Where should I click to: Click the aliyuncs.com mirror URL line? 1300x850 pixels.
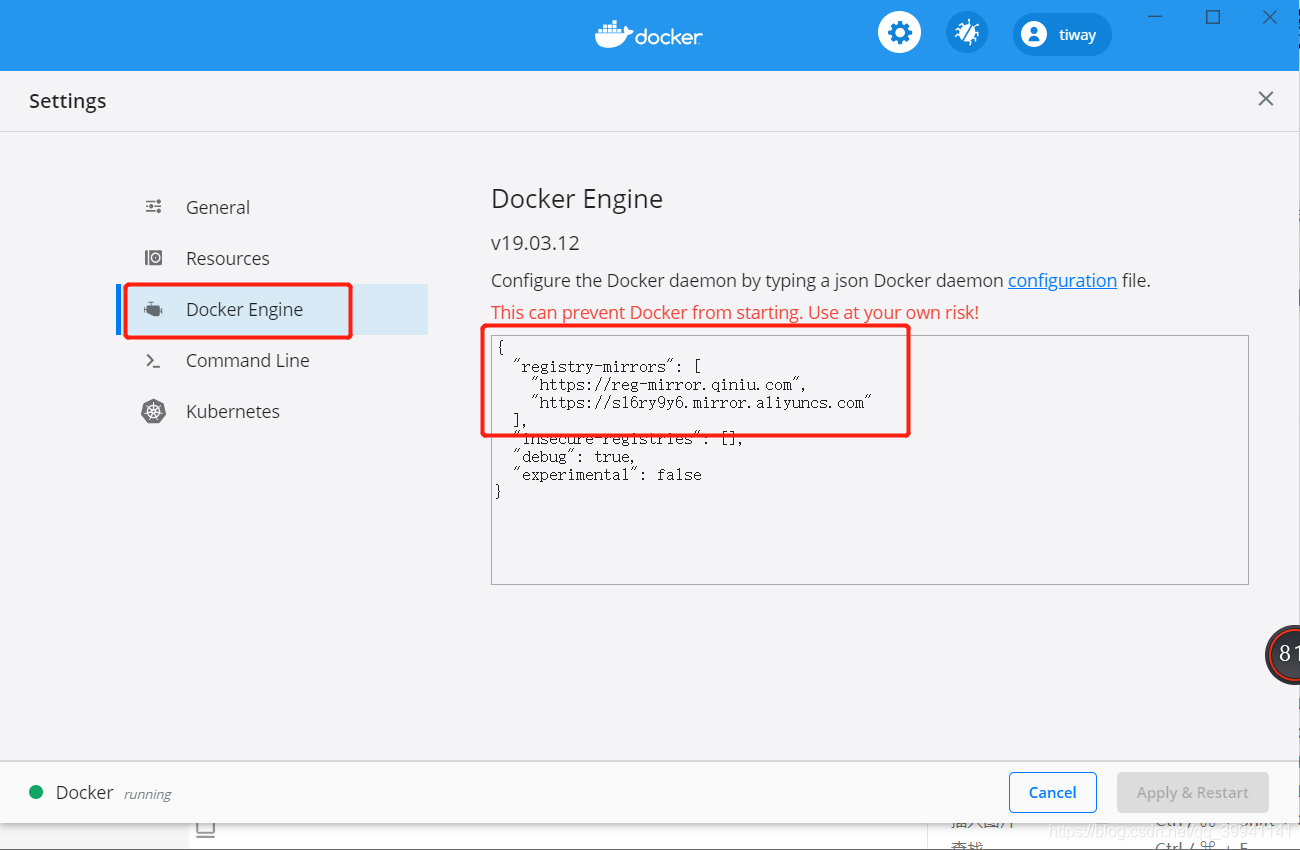(x=702, y=402)
